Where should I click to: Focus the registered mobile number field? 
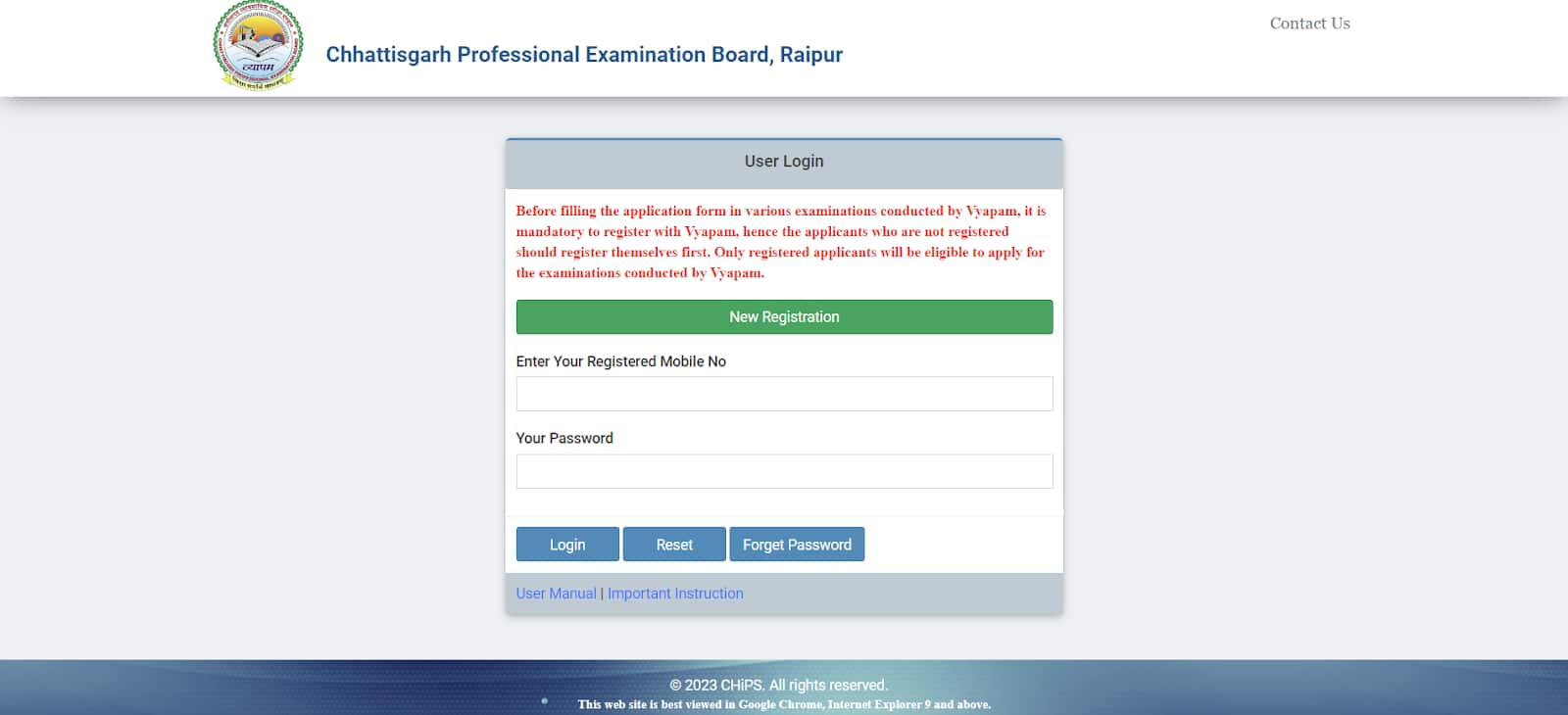pos(784,394)
